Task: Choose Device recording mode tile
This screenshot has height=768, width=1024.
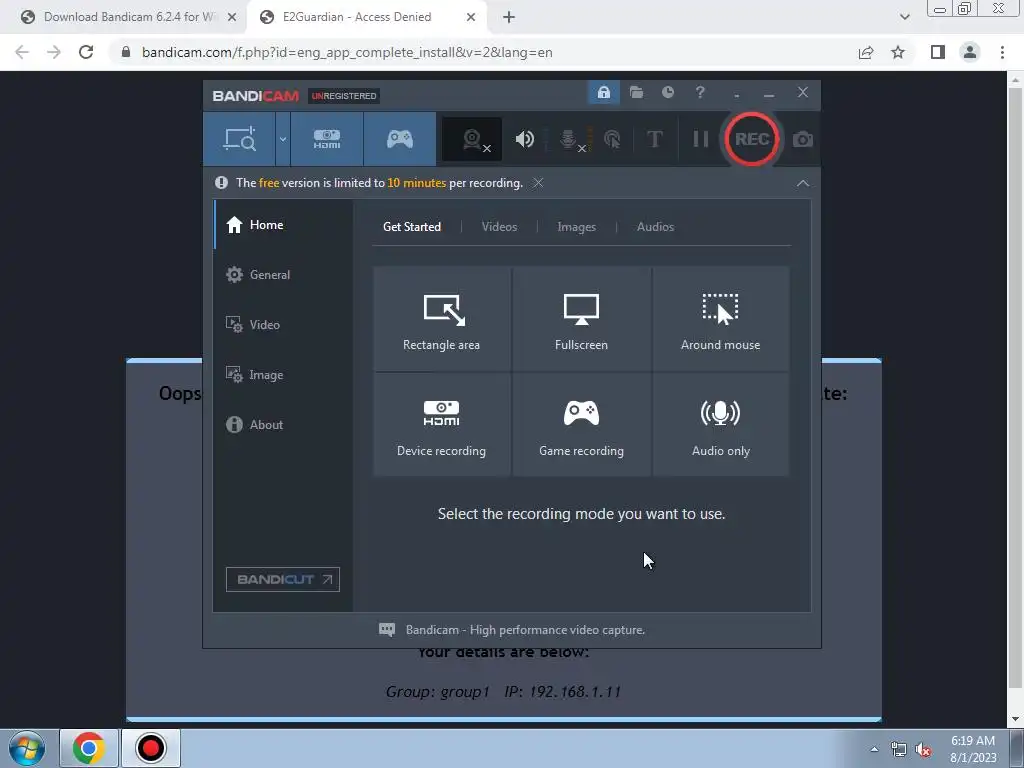Action: [441, 424]
